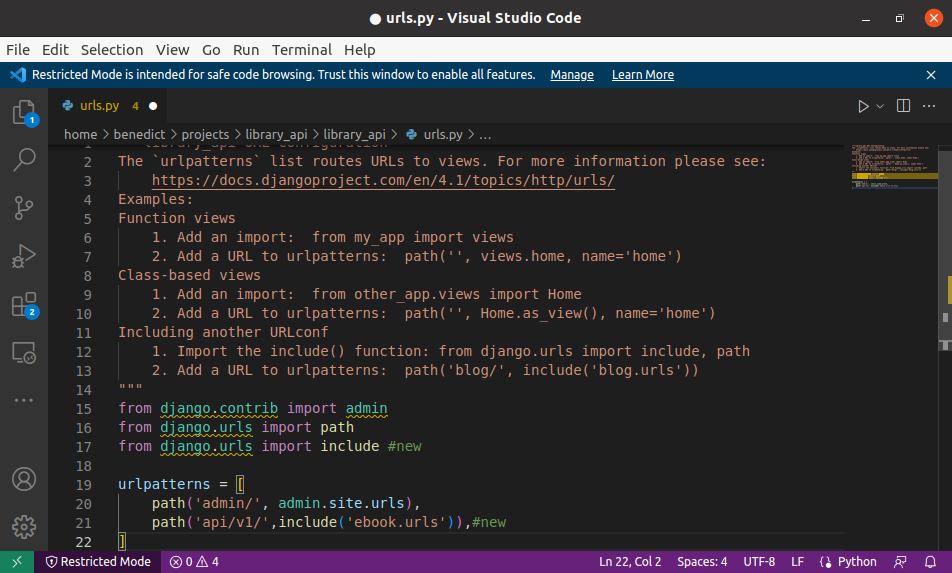Open Remote Explorer view icon

click(24, 353)
